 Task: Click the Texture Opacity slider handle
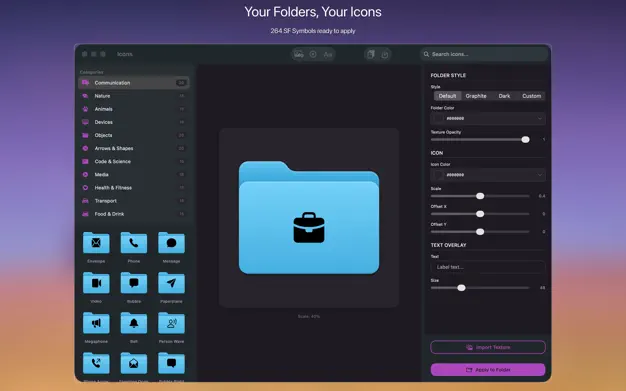coord(525,139)
